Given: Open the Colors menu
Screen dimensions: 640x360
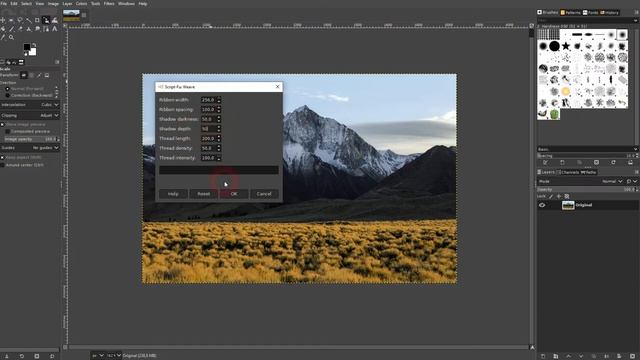Looking at the screenshot, I should (x=81, y=3).
